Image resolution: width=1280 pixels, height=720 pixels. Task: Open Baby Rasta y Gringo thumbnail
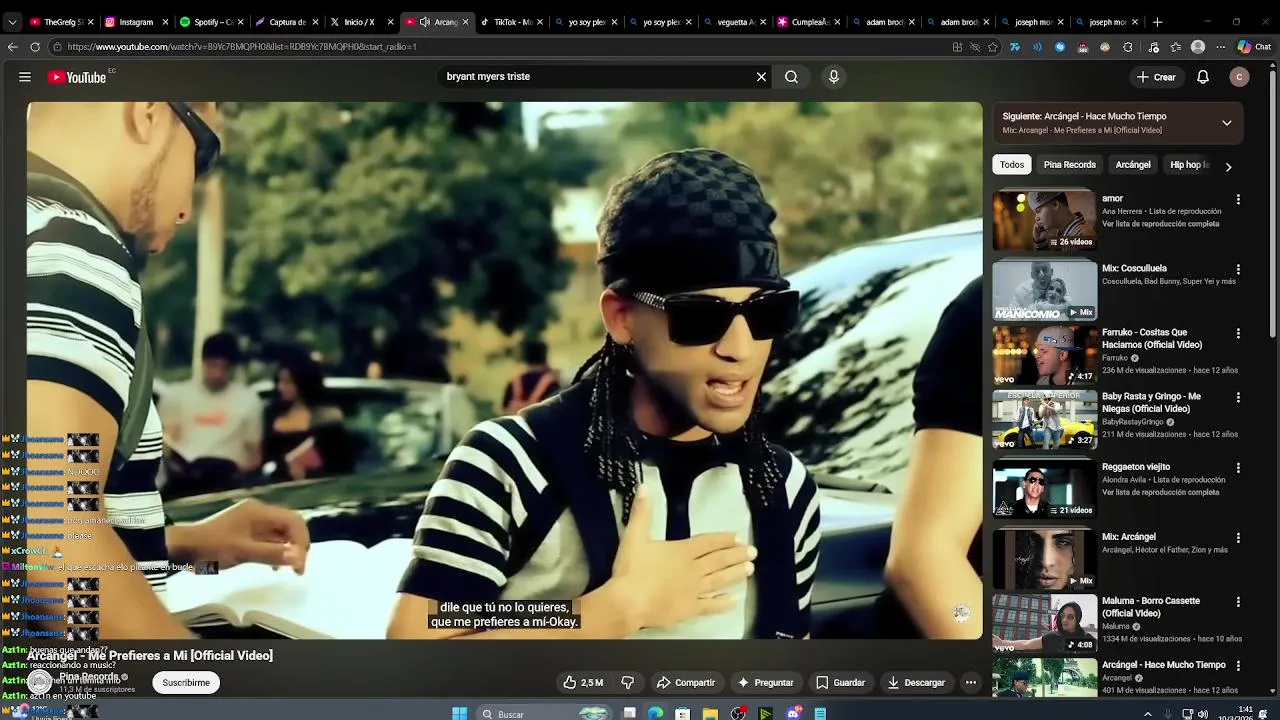[x=1044, y=419]
